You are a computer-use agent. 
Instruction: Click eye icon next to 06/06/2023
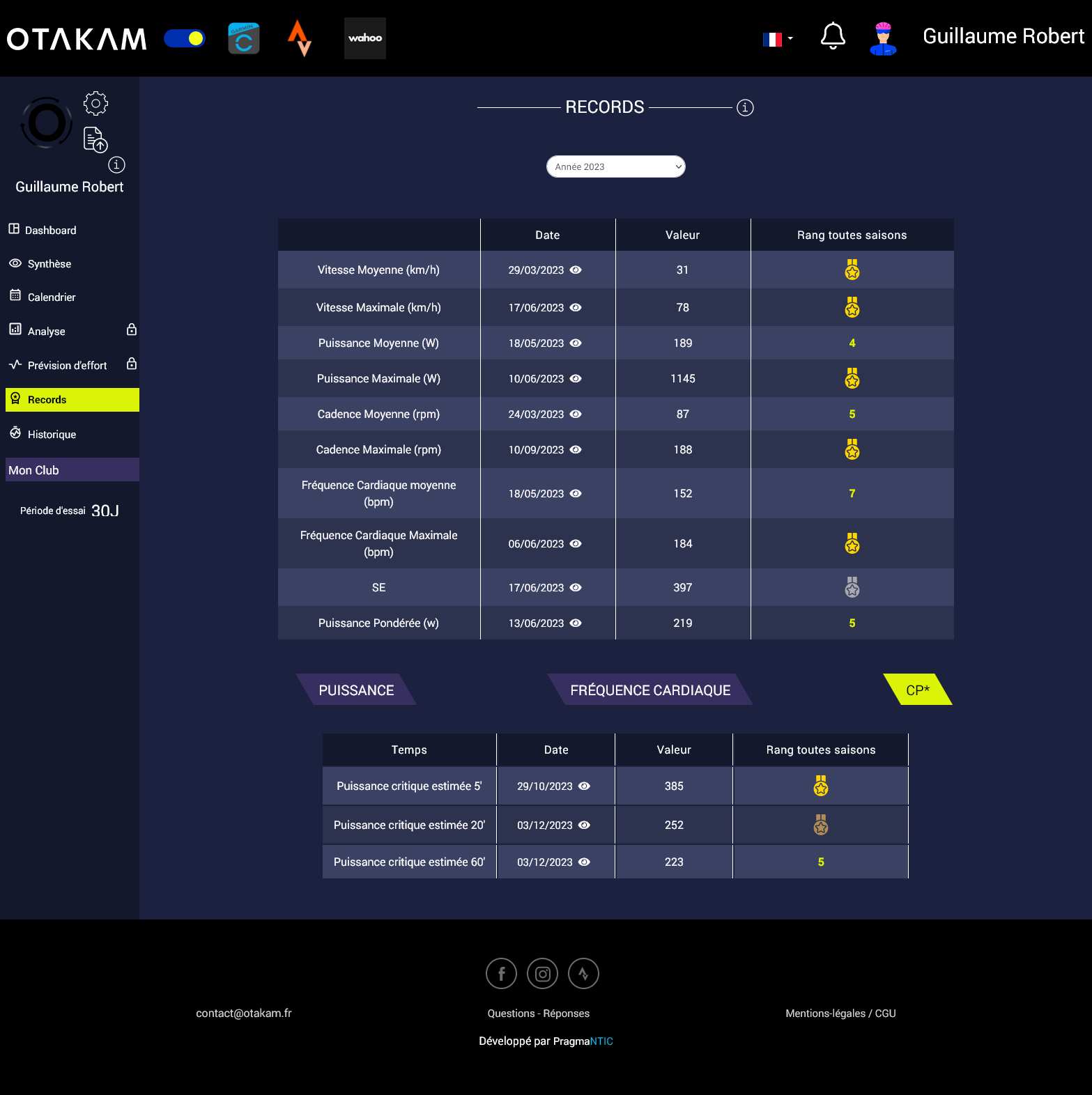pyautogui.click(x=576, y=543)
